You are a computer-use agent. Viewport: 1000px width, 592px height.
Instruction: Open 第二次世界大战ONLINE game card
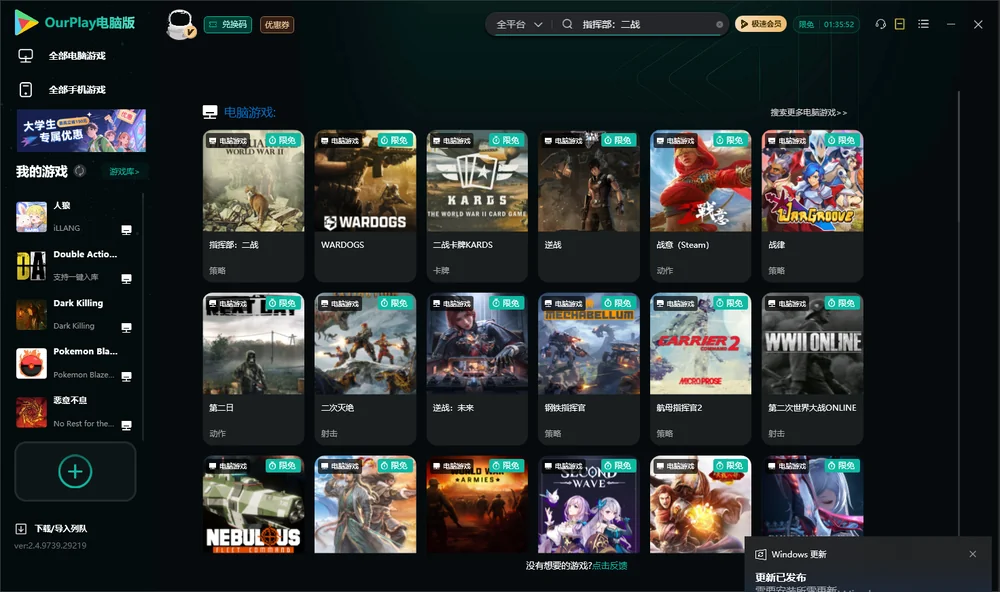click(x=812, y=368)
